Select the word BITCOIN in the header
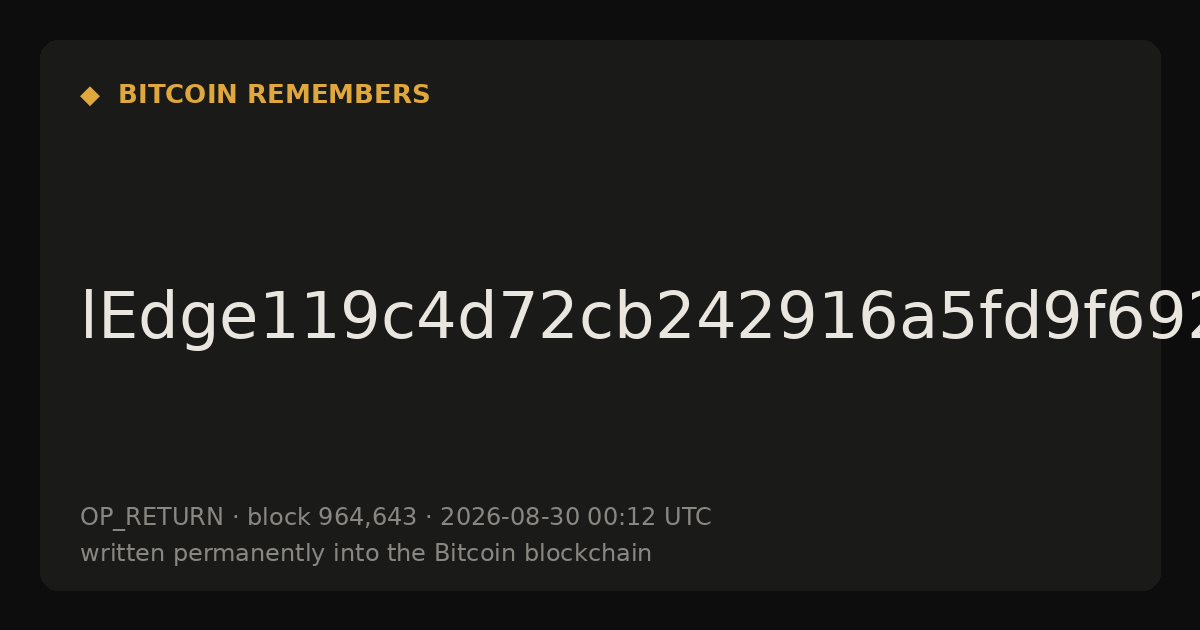Screen dimensions: 1200x630 (179, 95)
